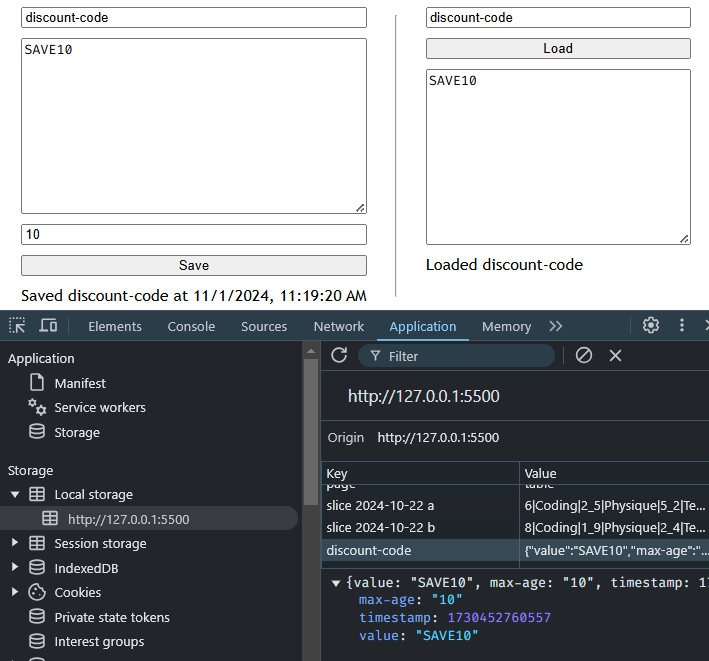The width and height of the screenshot is (709, 661).
Task: Click the Load button
Action: (558, 48)
